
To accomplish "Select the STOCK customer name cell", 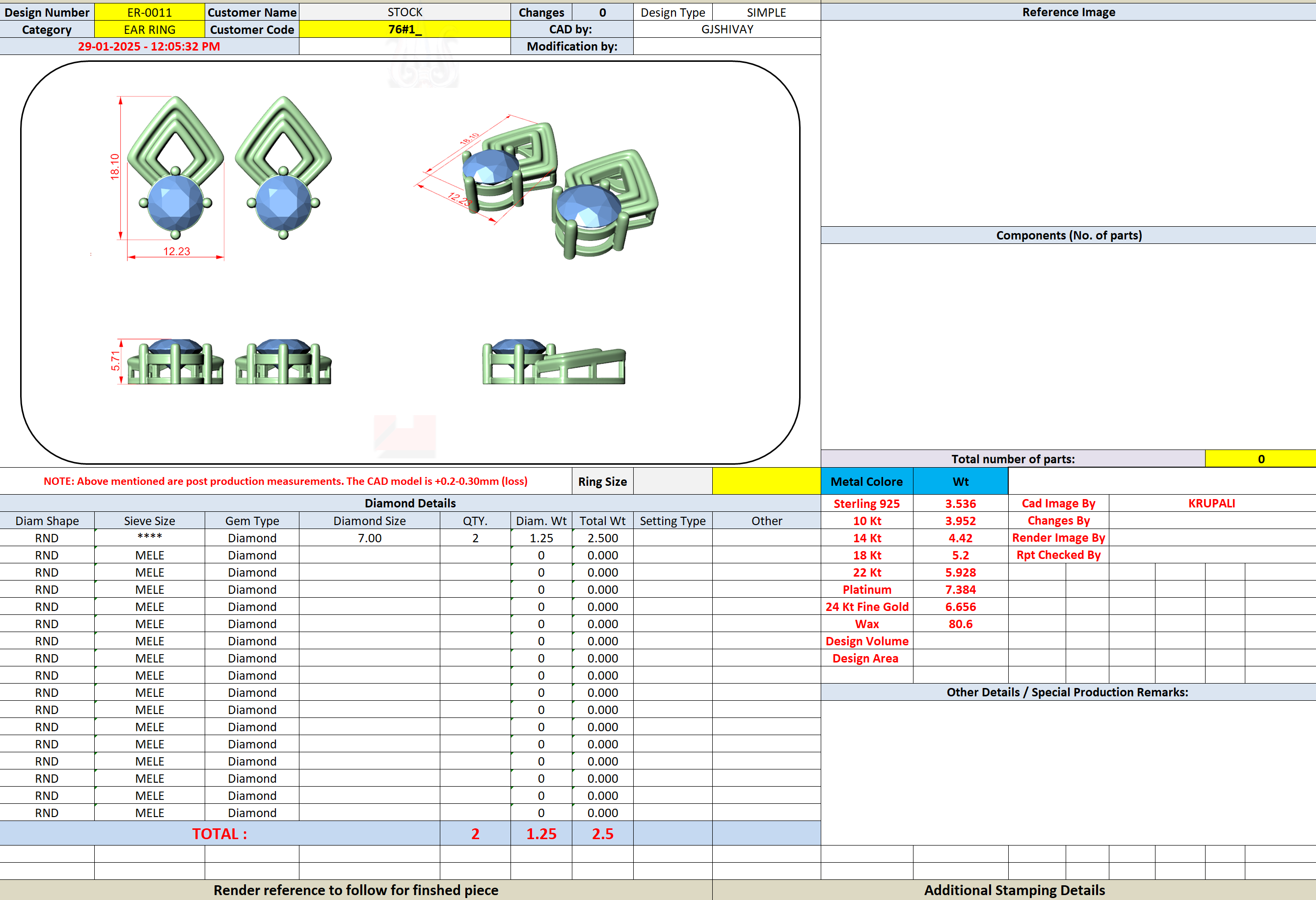I will 405,12.
